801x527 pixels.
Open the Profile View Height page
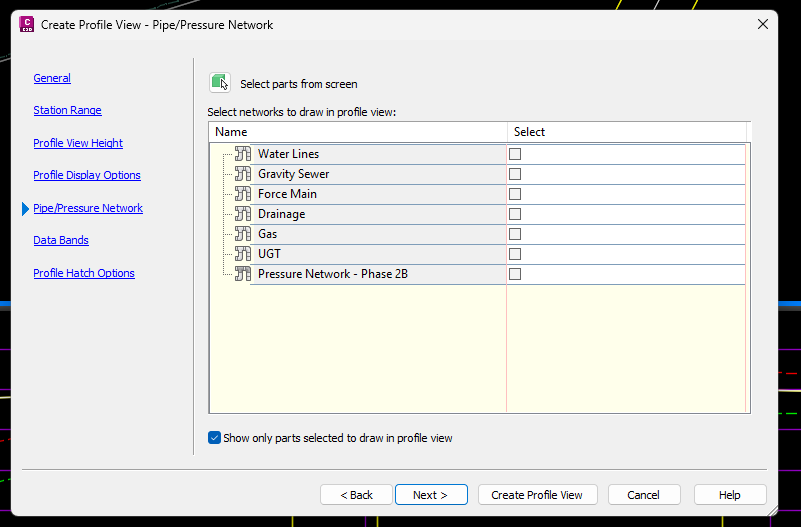78,143
